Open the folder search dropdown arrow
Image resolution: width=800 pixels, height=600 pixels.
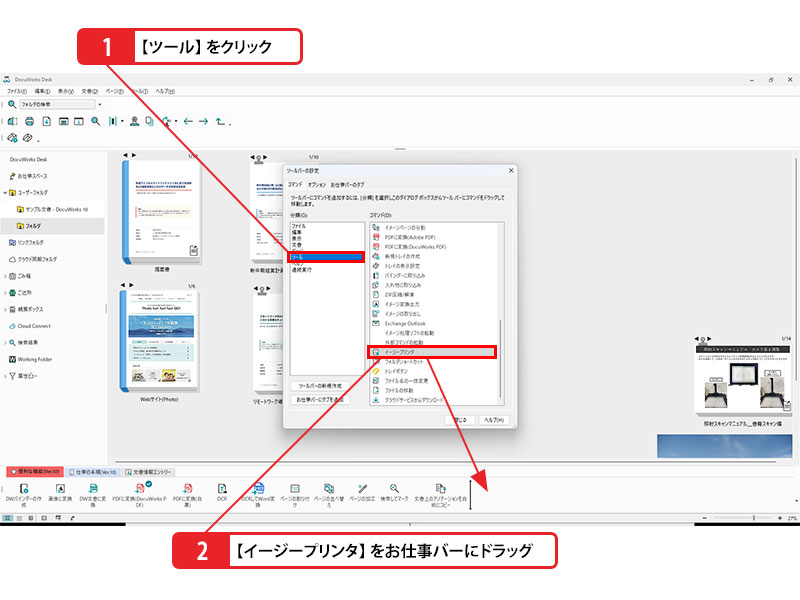100,105
